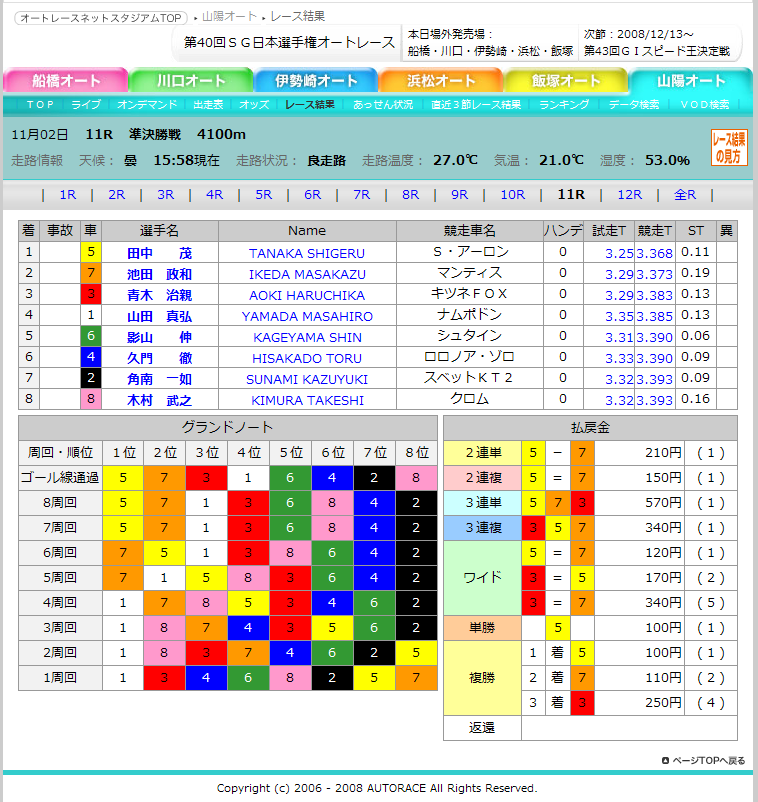Select race 6R link
Image resolution: width=758 pixels, height=802 pixels.
coord(313,195)
